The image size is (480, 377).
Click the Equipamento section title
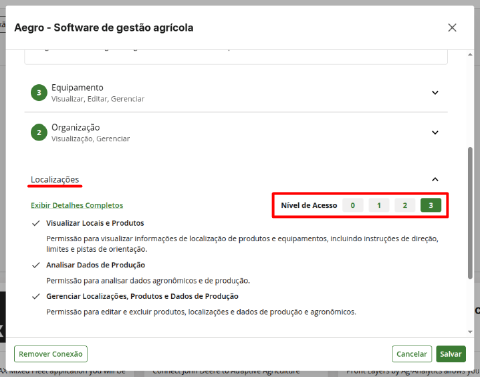77,88
